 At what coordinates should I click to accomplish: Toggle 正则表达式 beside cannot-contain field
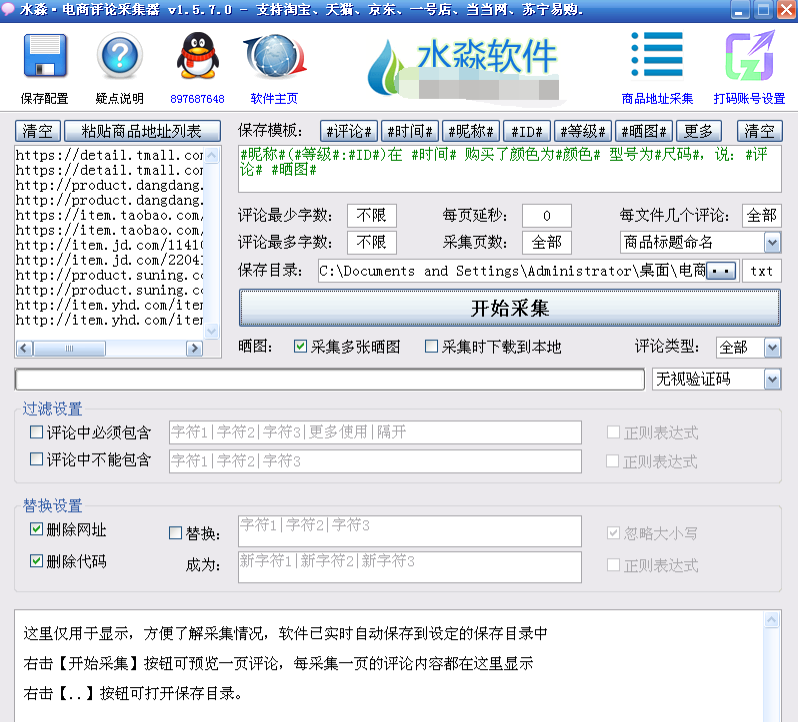613,461
